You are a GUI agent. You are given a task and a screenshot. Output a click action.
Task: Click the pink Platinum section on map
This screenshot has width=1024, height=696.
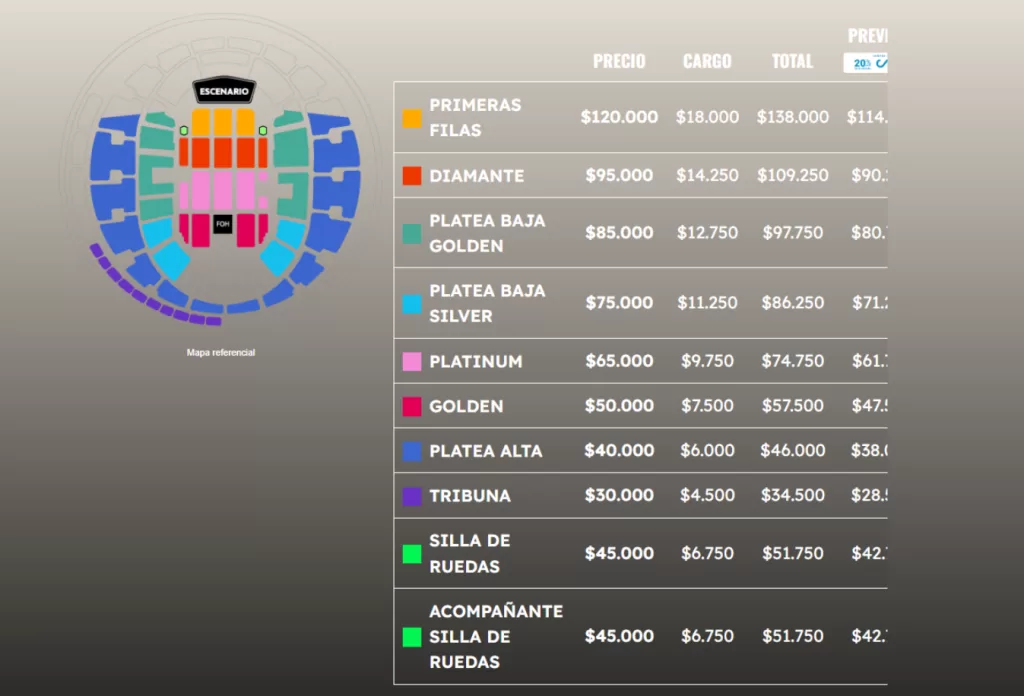pyautogui.click(x=222, y=190)
